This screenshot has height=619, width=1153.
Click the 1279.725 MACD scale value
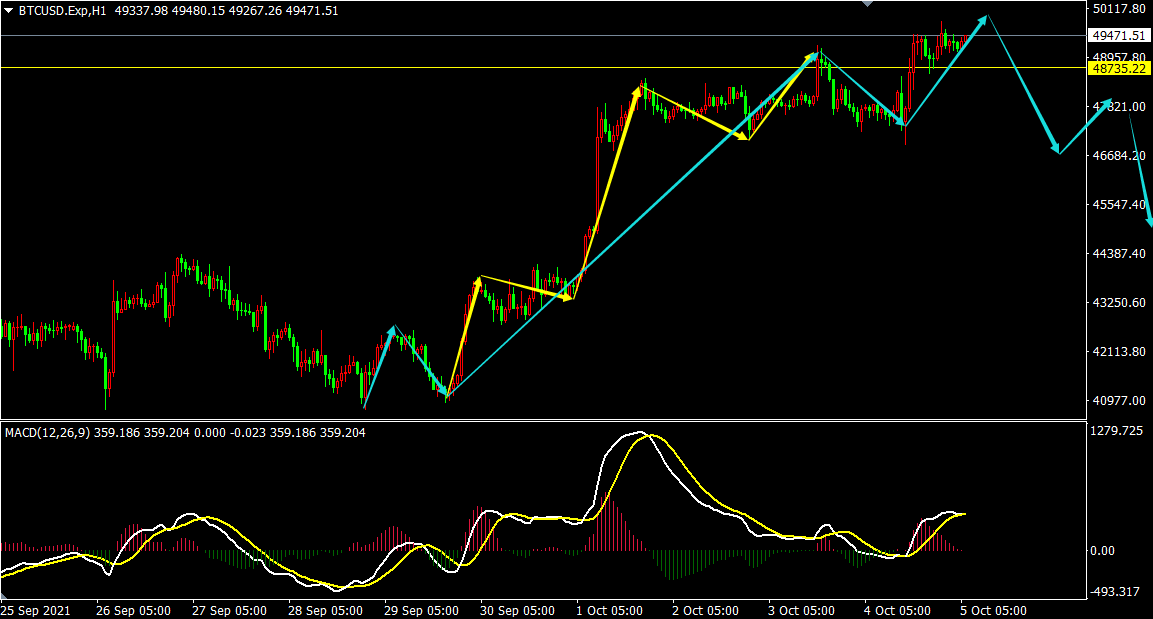(1118, 431)
